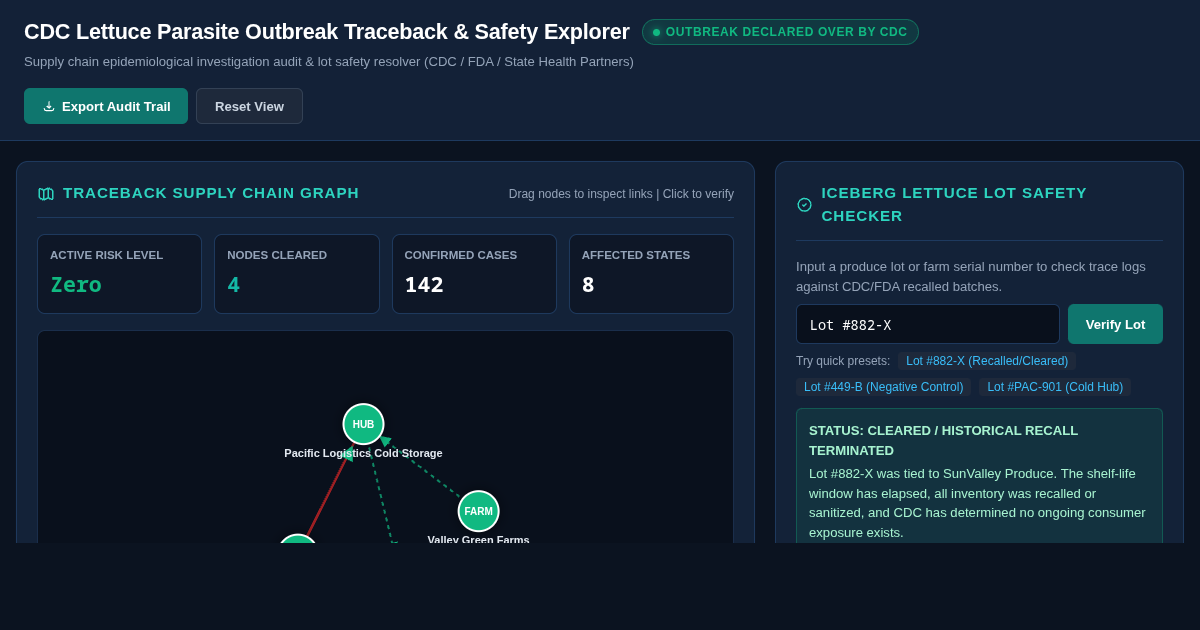Screen dimensions: 1200x630
Task: Click the Verify Lot button
Action: point(1115,324)
